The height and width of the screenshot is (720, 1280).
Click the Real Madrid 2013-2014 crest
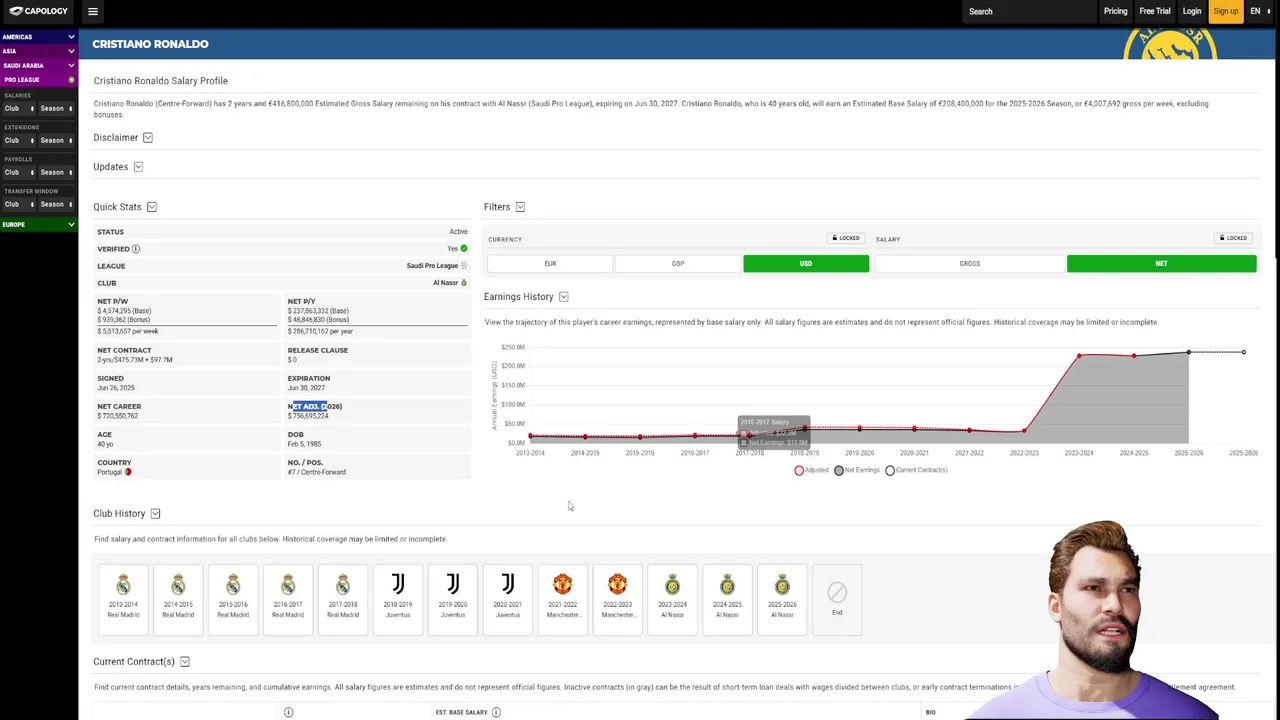[x=123, y=584]
